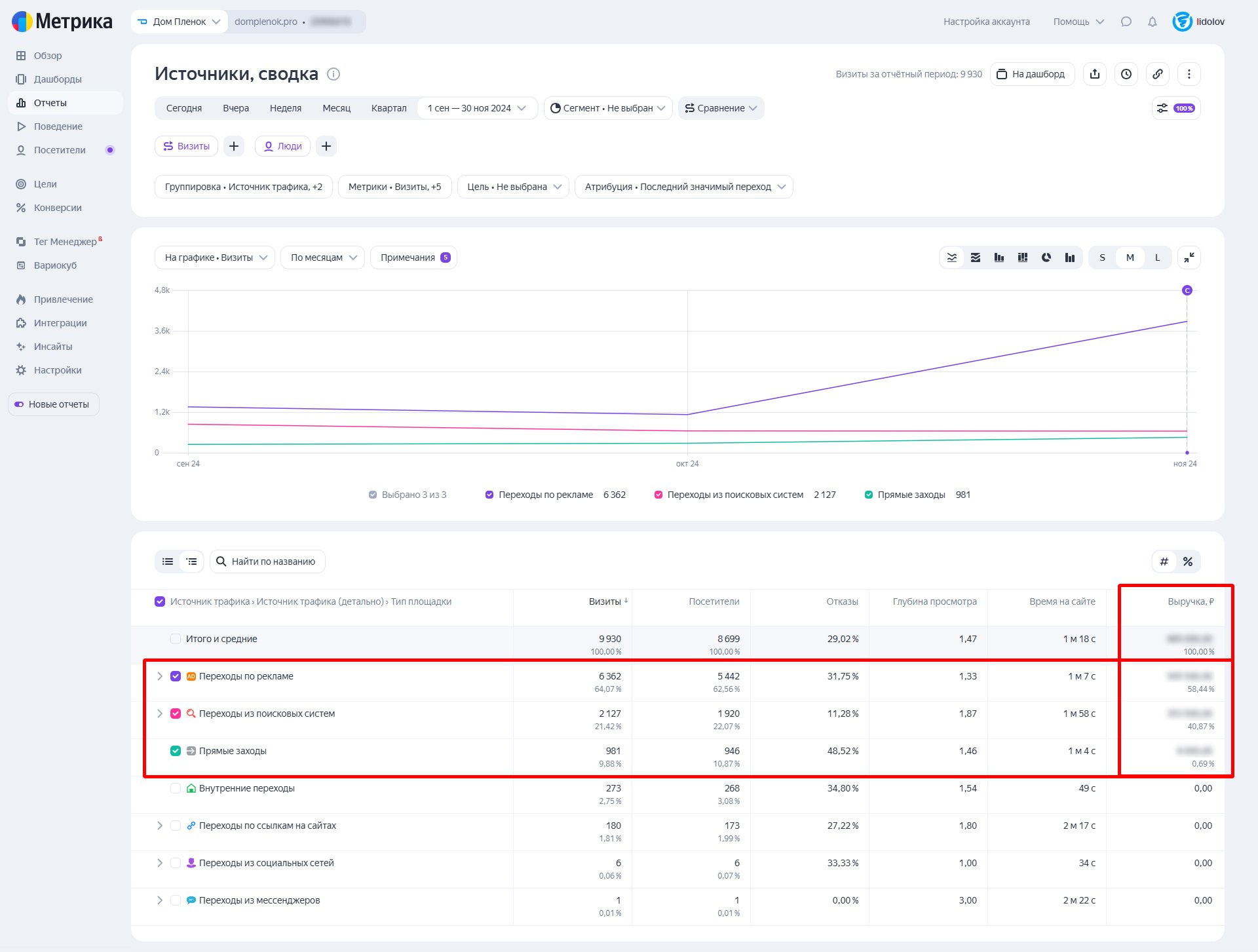Open Настройка аккаунта link
The height and width of the screenshot is (952, 1258).
point(986,22)
